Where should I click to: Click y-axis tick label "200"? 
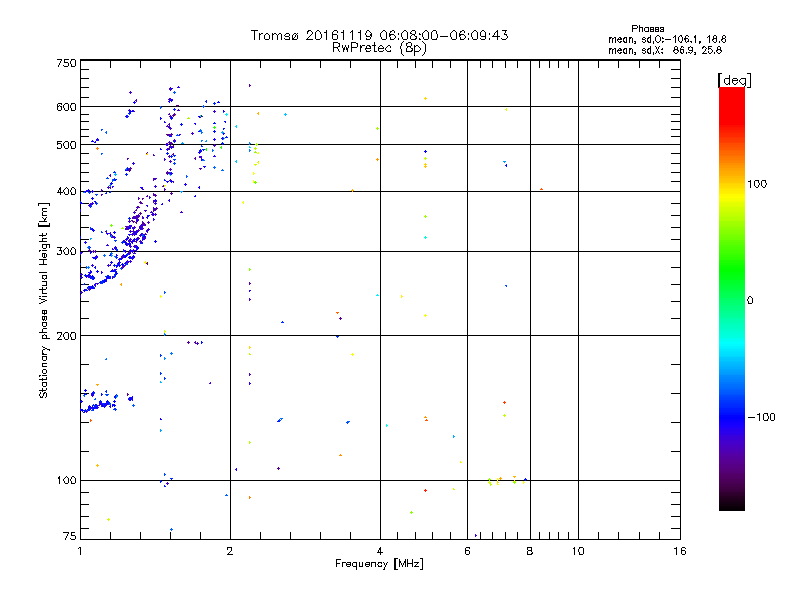coord(66,336)
